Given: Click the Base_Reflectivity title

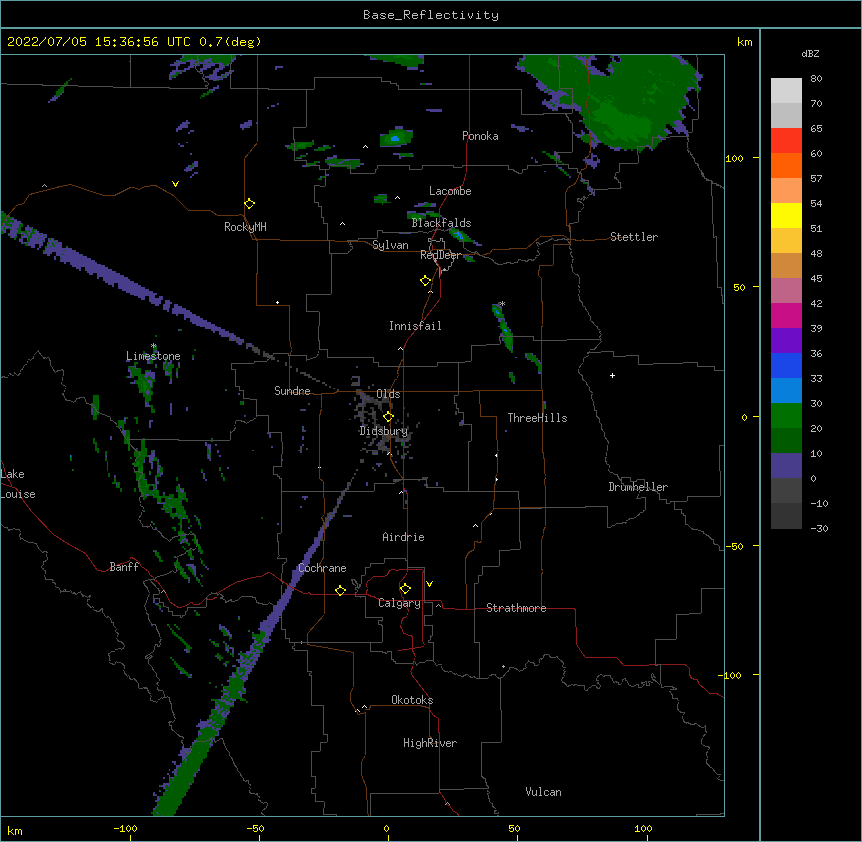Looking at the screenshot, I should (x=431, y=15).
